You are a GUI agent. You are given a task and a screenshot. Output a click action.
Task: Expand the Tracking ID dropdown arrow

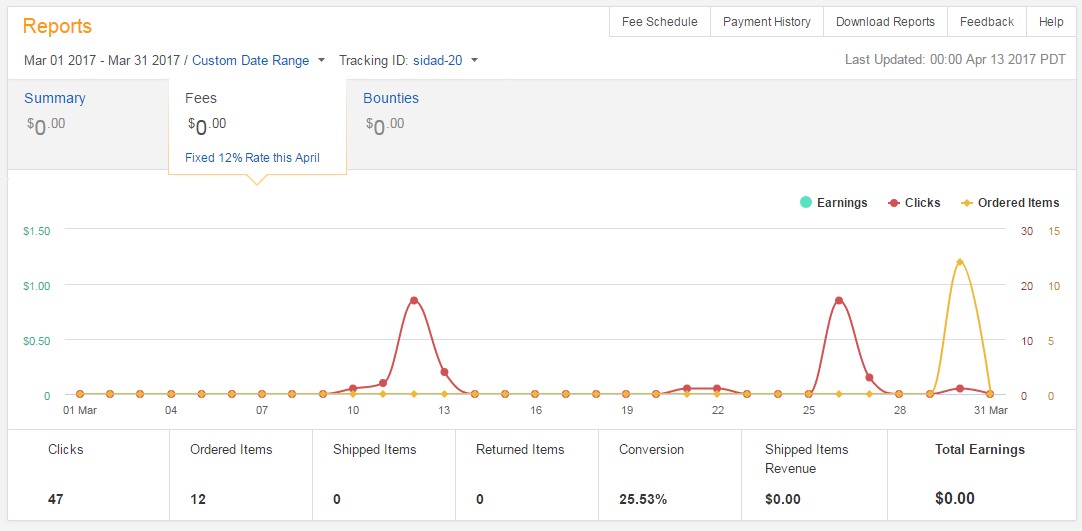coord(475,60)
